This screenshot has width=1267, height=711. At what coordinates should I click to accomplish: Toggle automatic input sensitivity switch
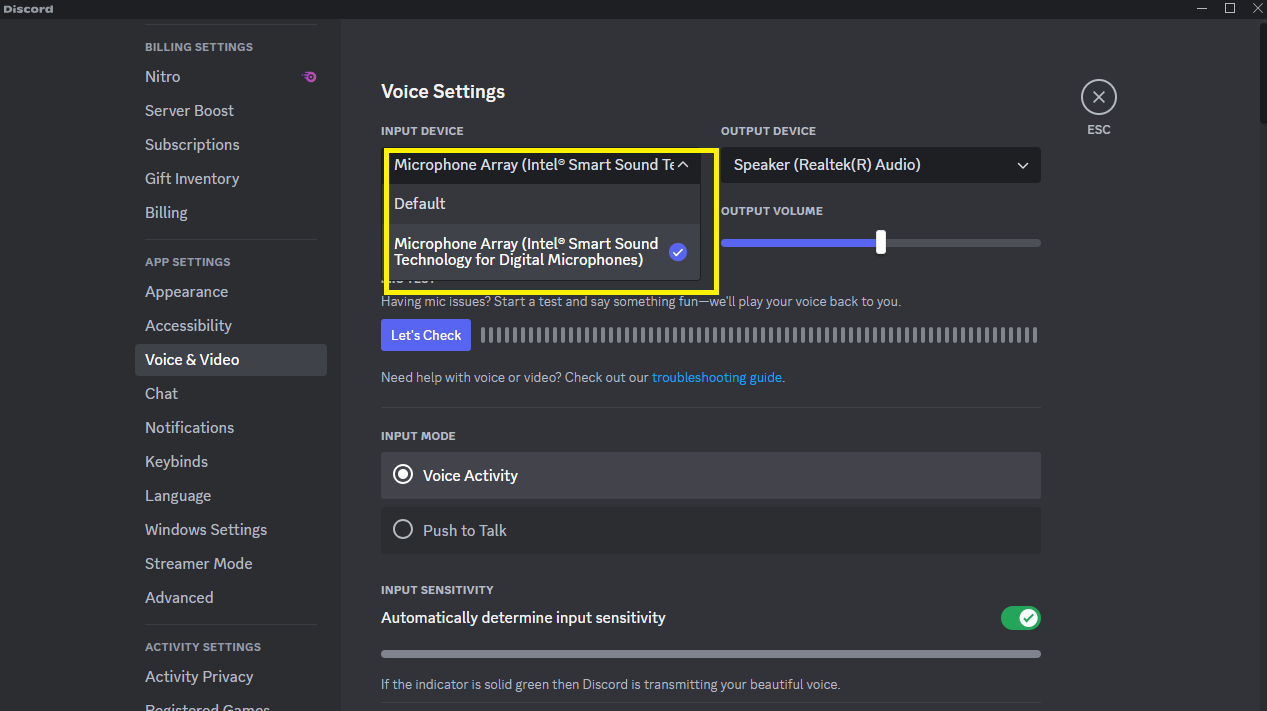pyautogui.click(x=1020, y=618)
